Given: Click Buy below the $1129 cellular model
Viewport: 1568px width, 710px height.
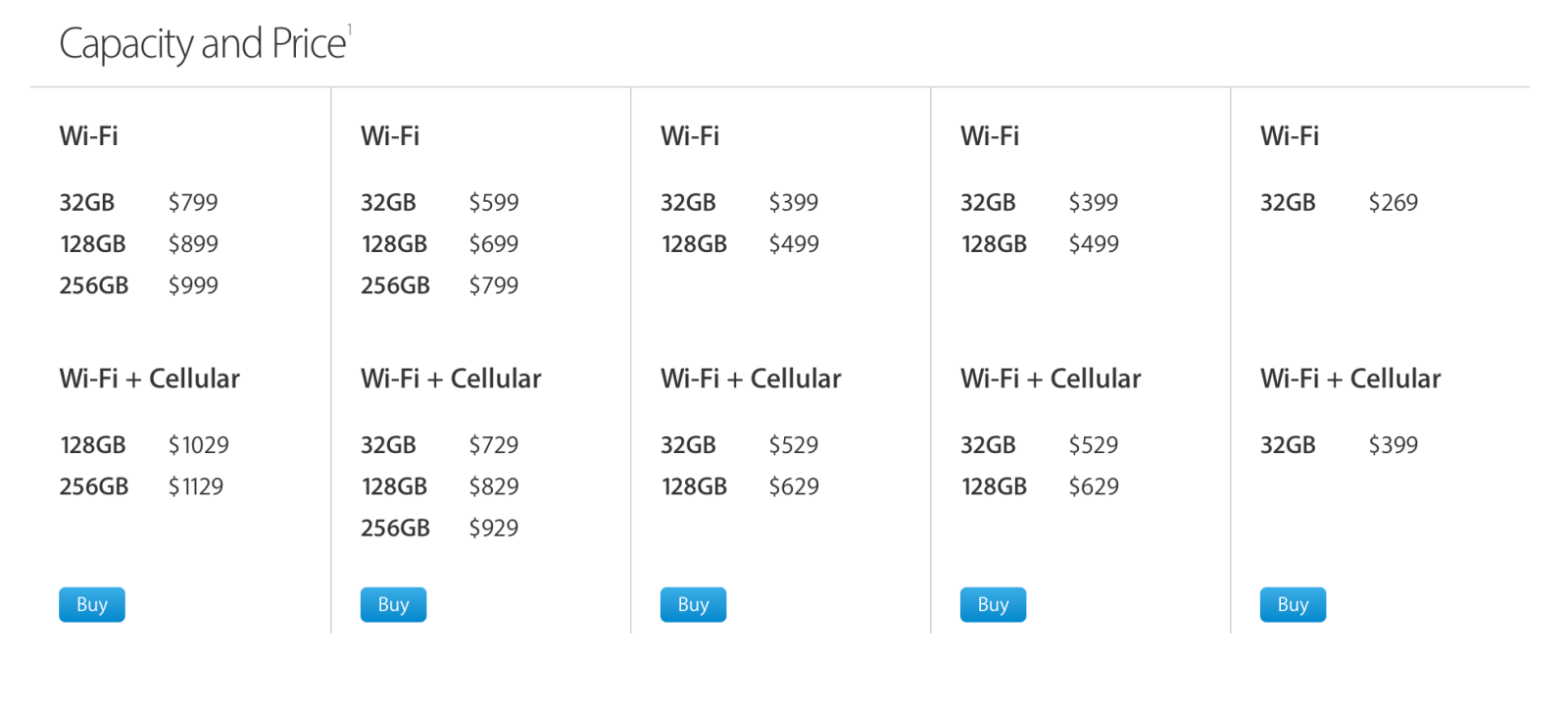Looking at the screenshot, I should tap(92, 605).
